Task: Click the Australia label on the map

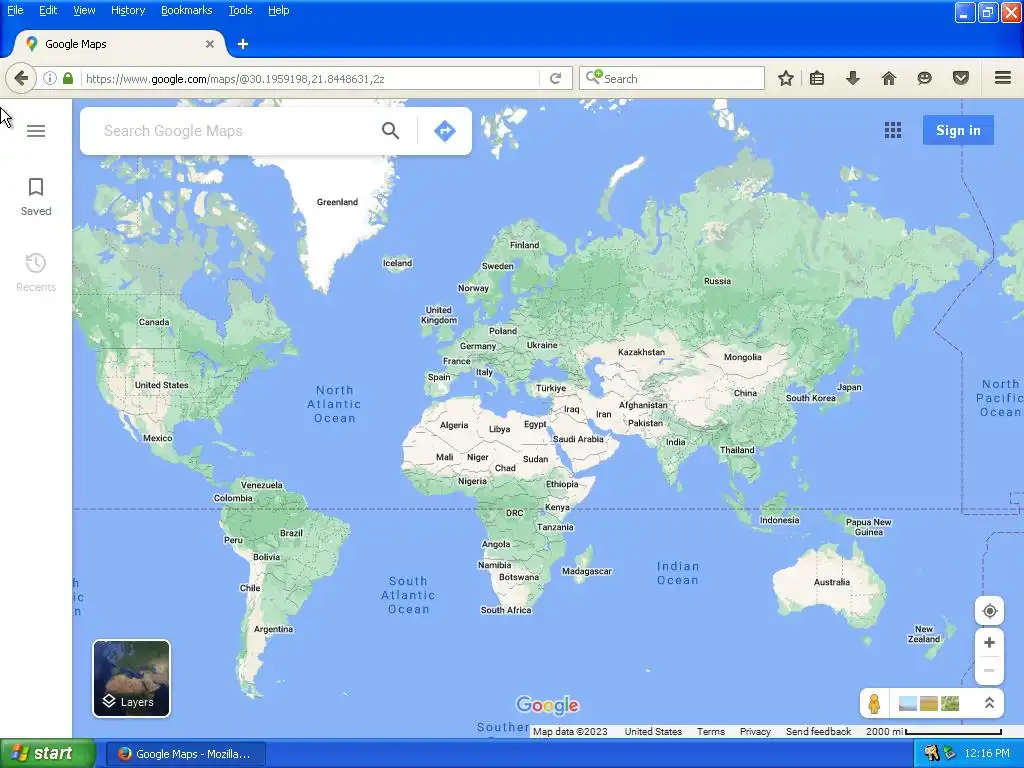Action: click(832, 582)
